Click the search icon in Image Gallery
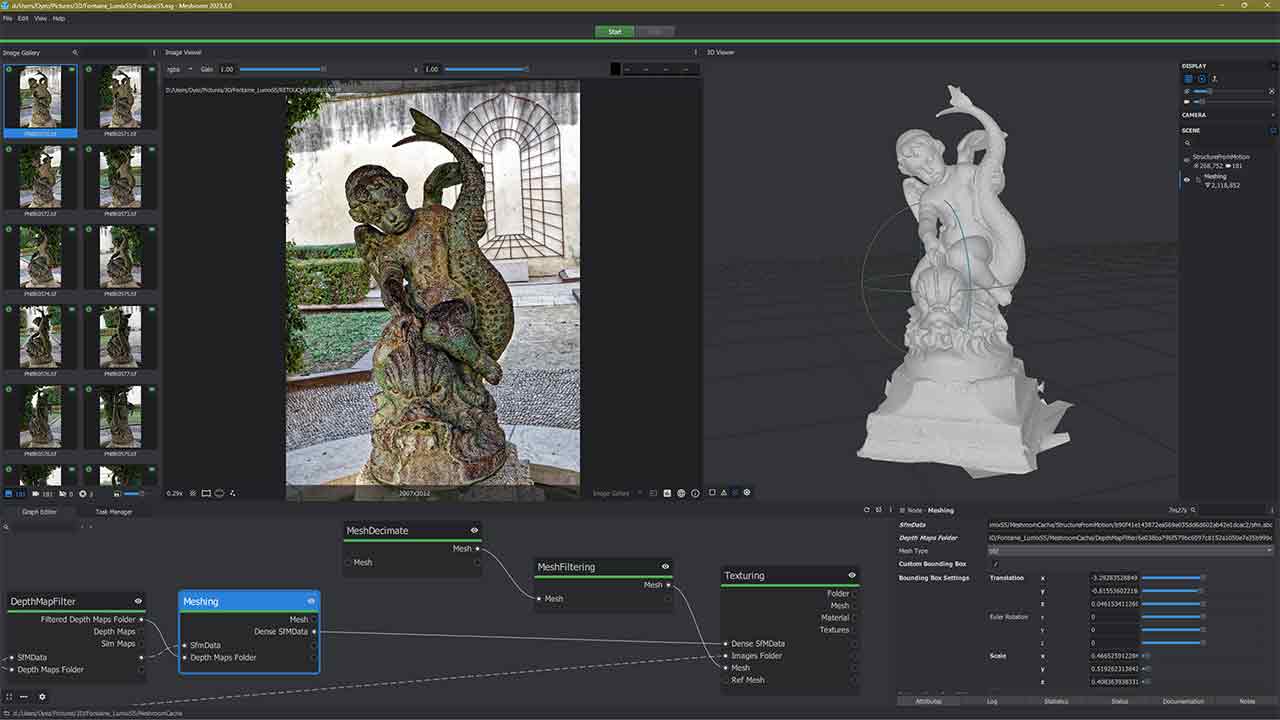 pos(75,52)
